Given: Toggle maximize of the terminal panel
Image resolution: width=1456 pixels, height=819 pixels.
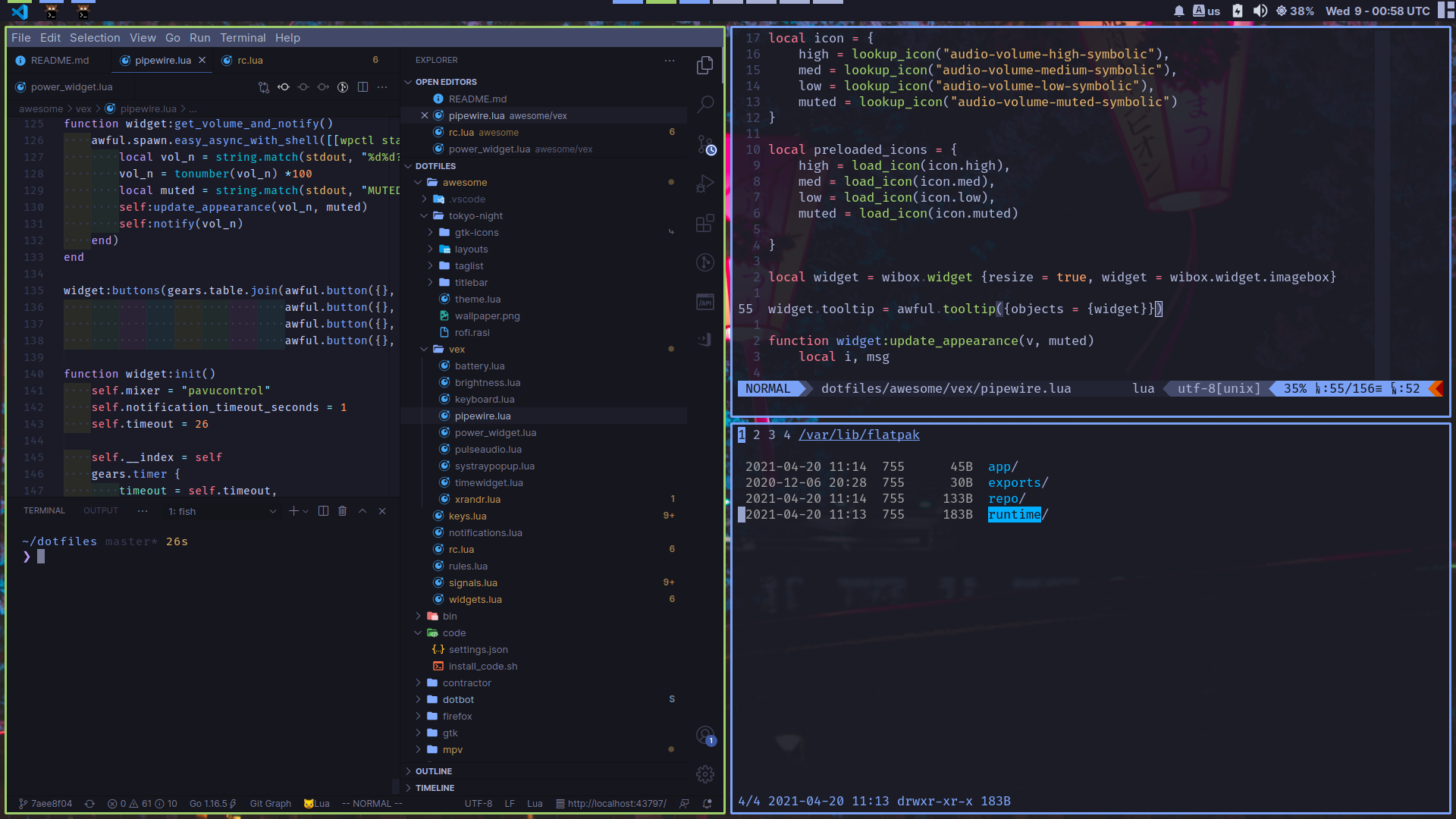Looking at the screenshot, I should pos(362,511).
